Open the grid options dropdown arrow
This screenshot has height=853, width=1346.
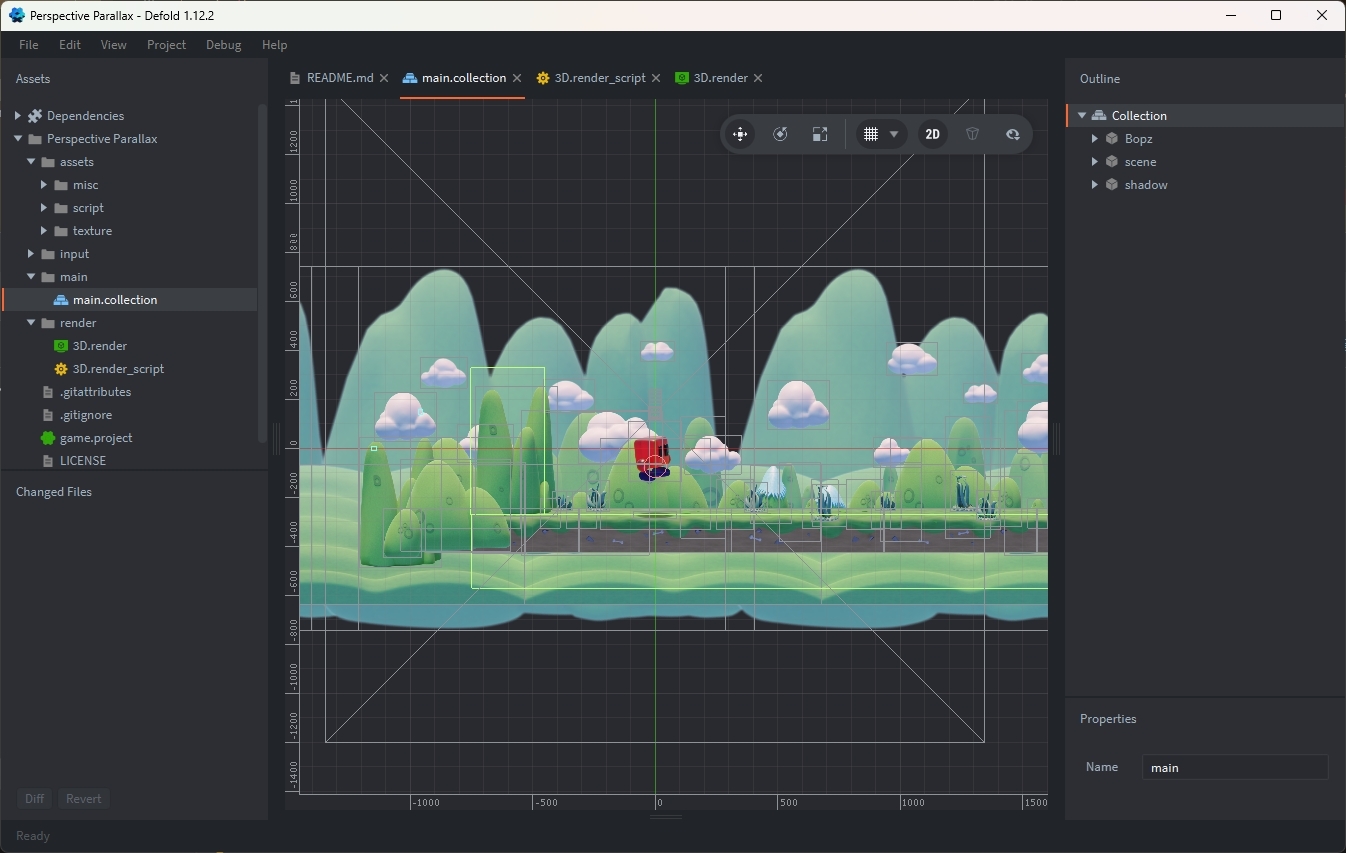pos(896,133)
